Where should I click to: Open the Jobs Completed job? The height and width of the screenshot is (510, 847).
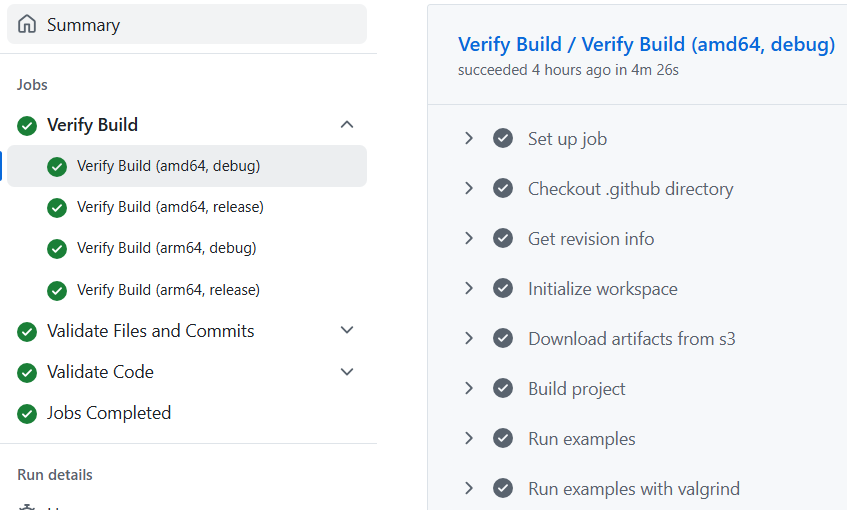coord(108,413)
